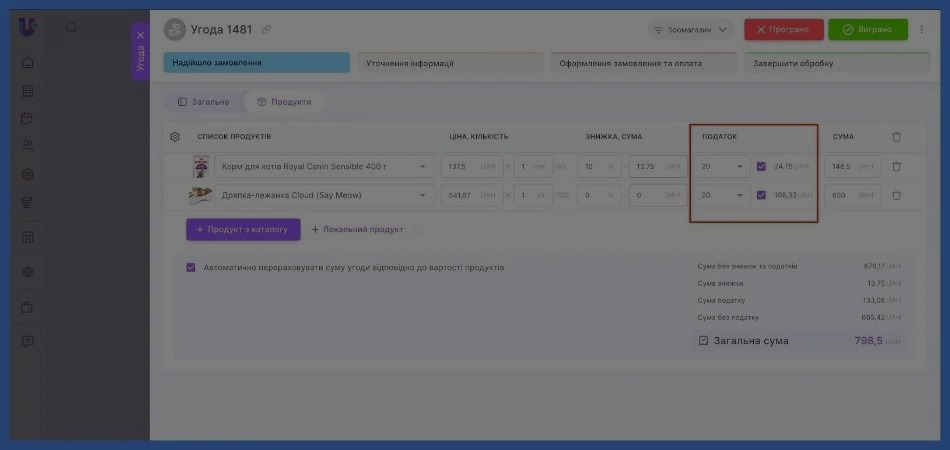Screen dimensions: 950x450
Task: Toggle tax checkbox for the Cloud scratcher row
Action: click(x=762, y=195)
